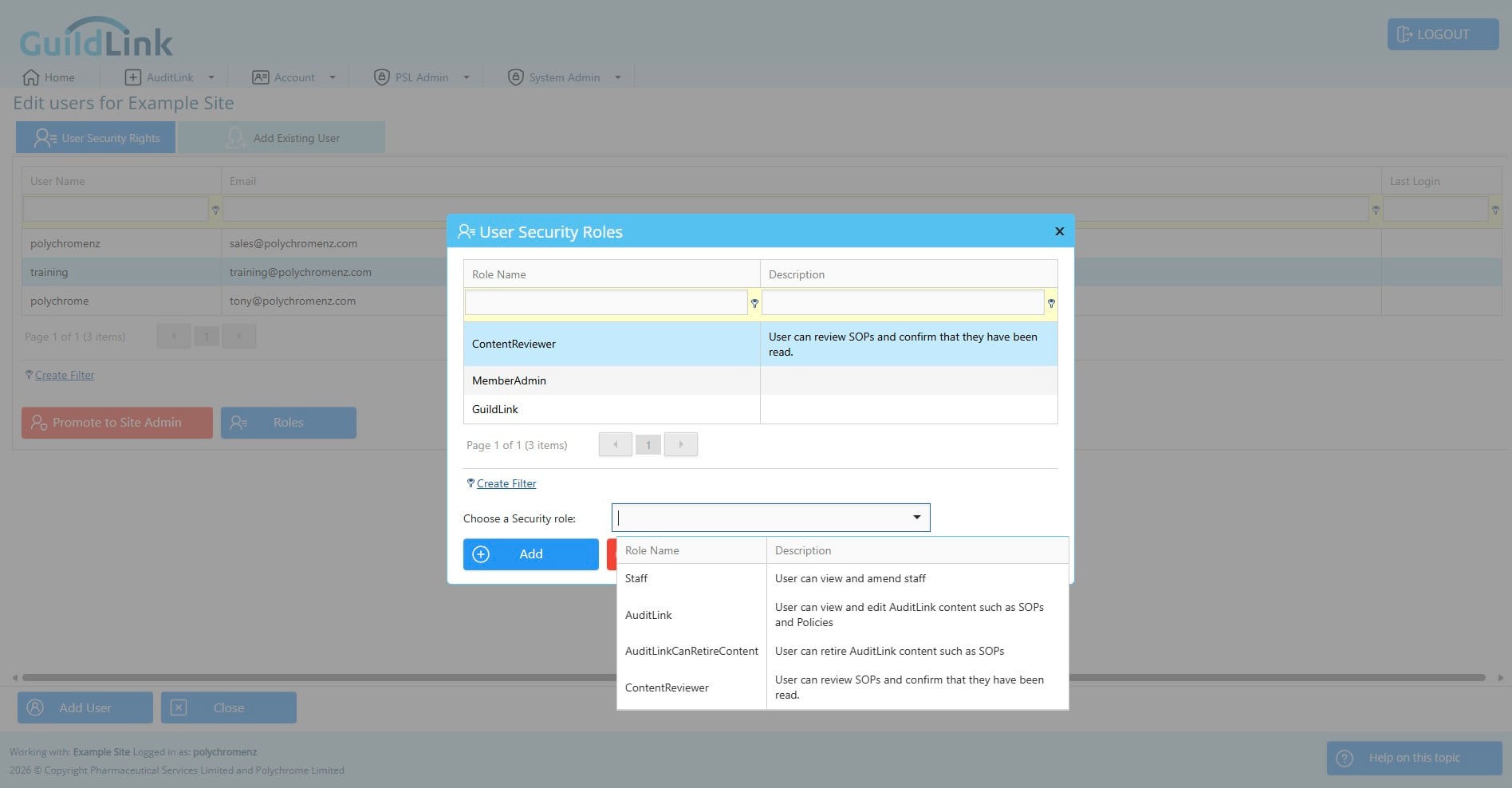This screenshot has width=1512, height=788.
Task: Switch to Add Existing User tab
Action: pos(282,138)
